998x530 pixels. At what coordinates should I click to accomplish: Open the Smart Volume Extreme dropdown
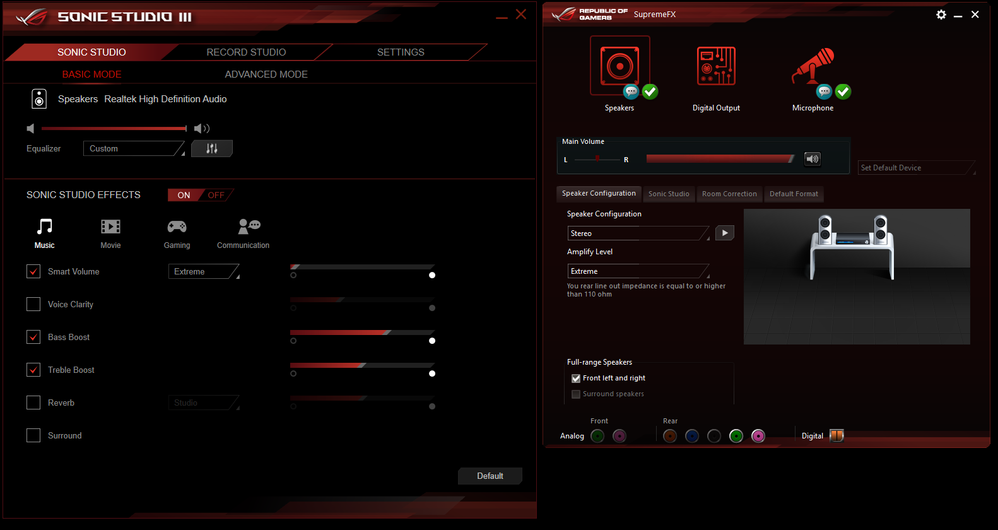pos(204,272)
